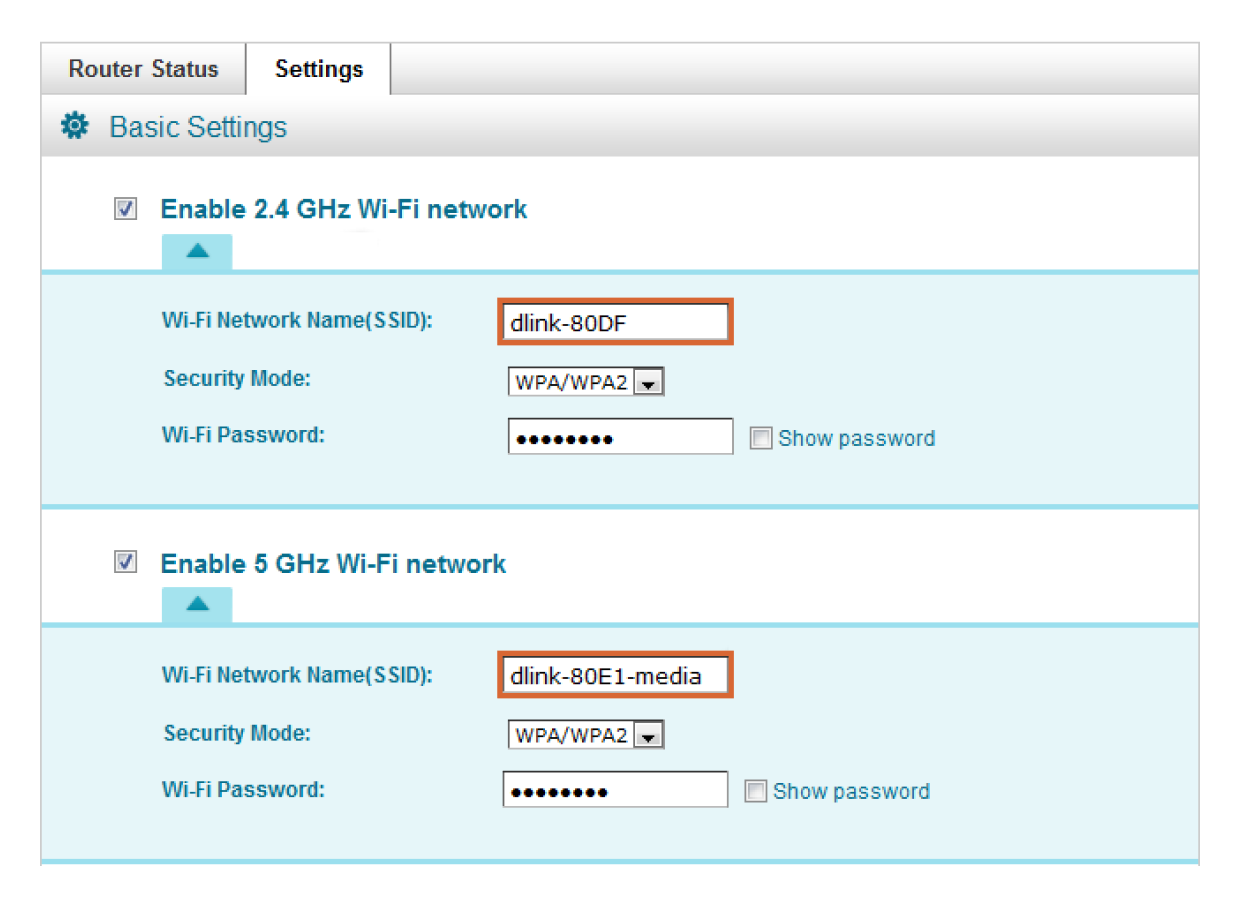1240x906 pixels.
Task: Click the Basic Settings gear icon
Action: point(74,127)
